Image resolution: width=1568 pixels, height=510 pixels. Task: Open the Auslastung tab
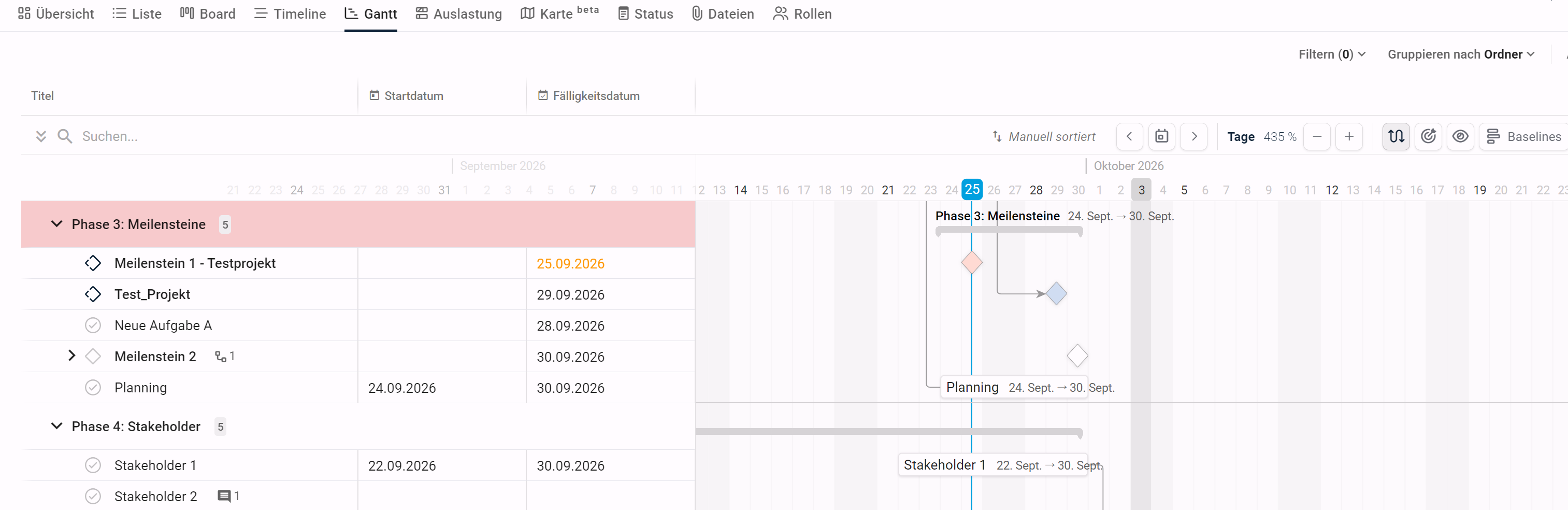(x=458, y=13)
